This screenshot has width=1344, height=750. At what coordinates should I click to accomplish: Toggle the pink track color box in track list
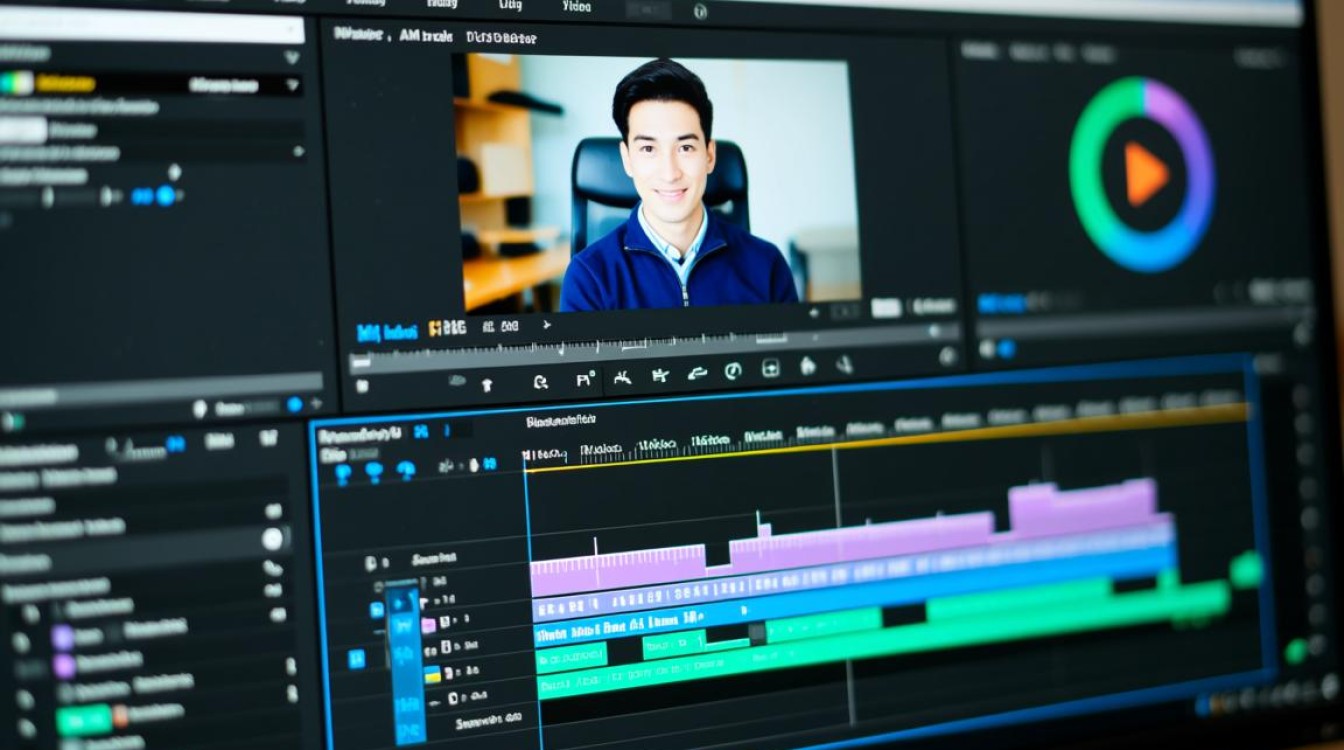(x=428, y=625)
